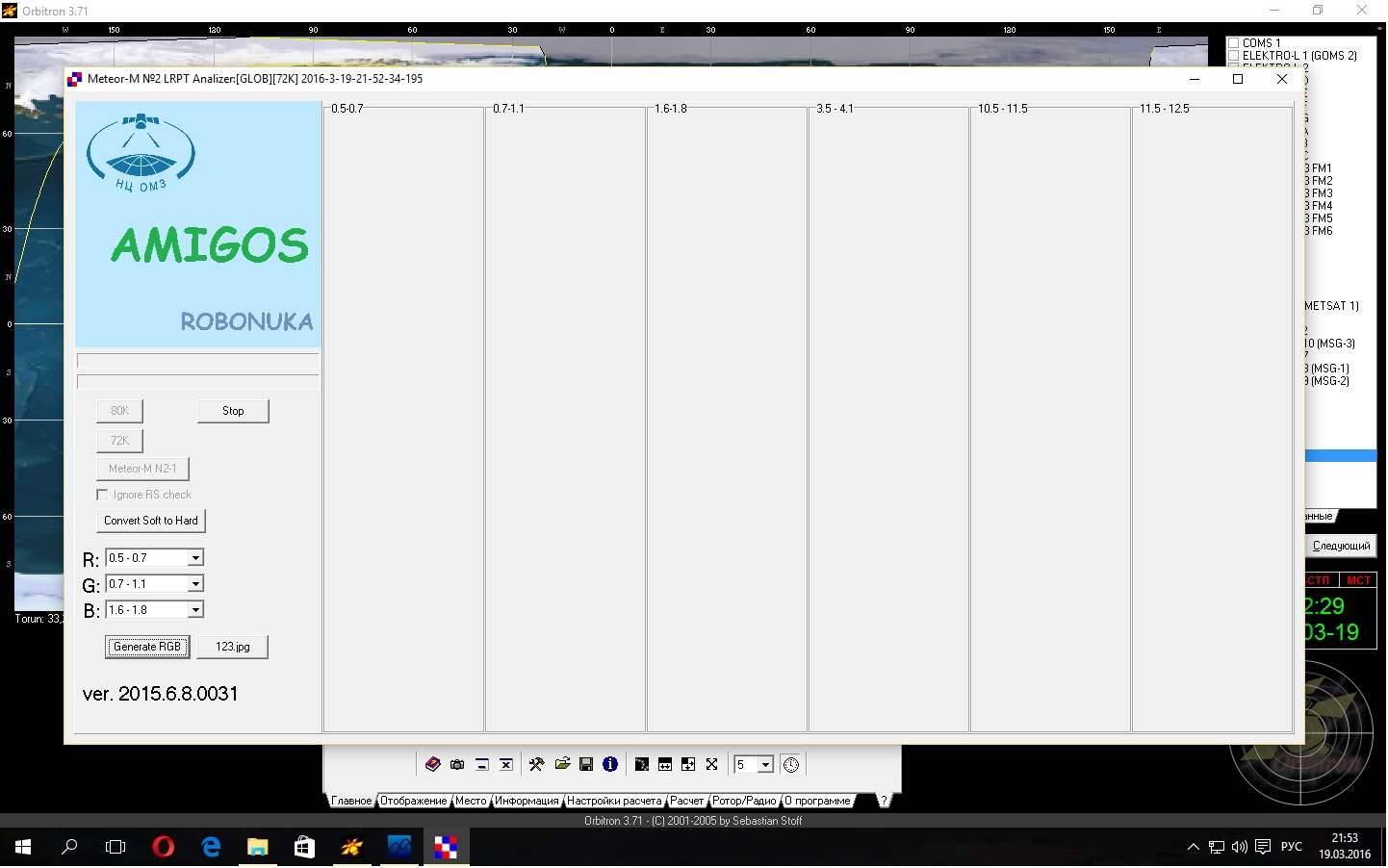Click the floppy disk save icon
This screenshot has width=1388, height=868.
(586, 765)
